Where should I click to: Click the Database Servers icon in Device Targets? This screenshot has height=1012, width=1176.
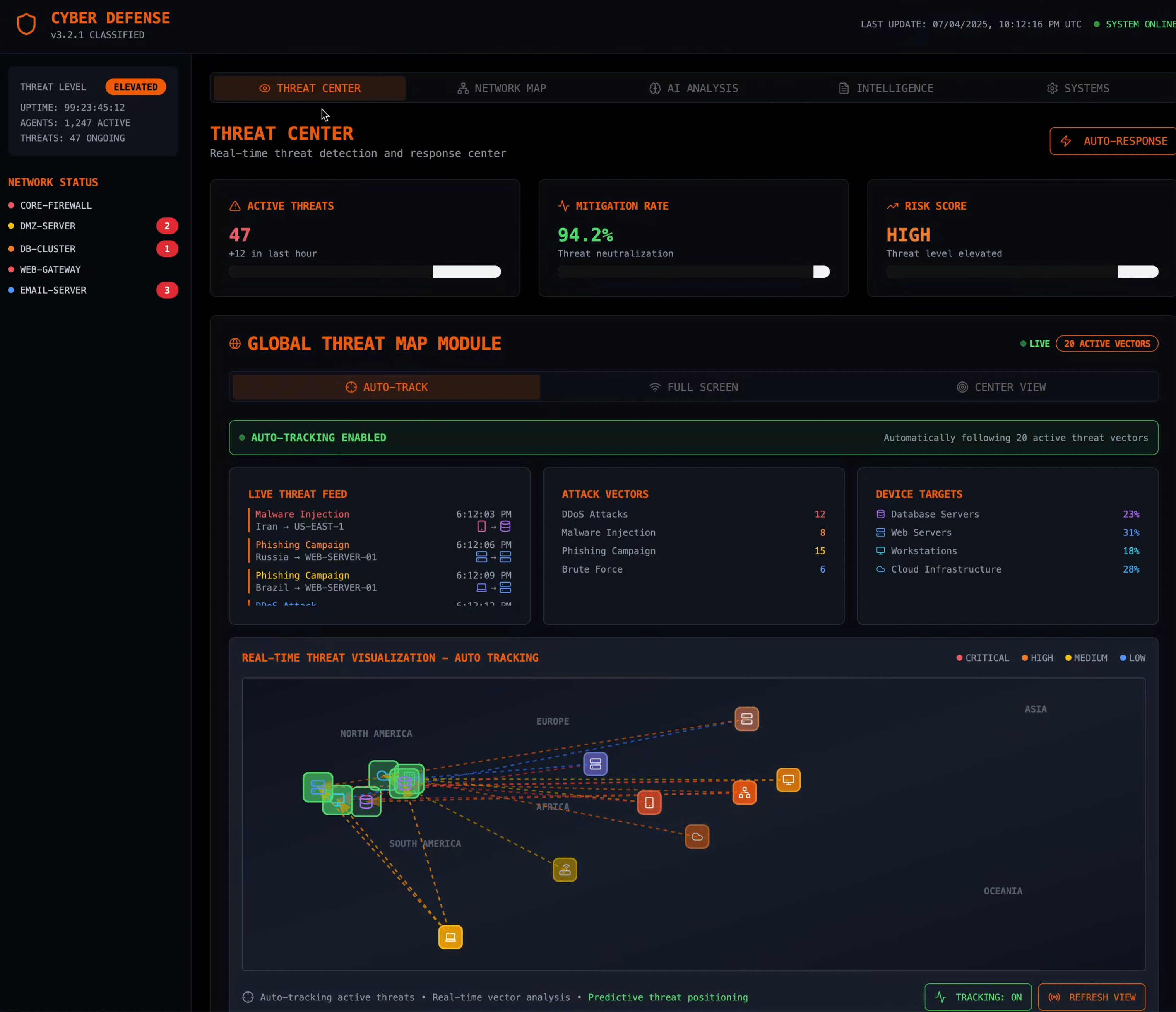[x=880, y=514]
